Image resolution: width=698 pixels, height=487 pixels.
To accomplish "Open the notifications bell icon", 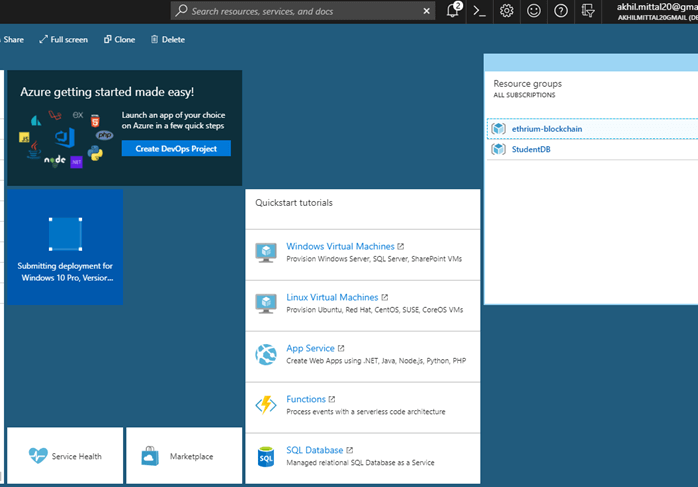I will (454, 11).
